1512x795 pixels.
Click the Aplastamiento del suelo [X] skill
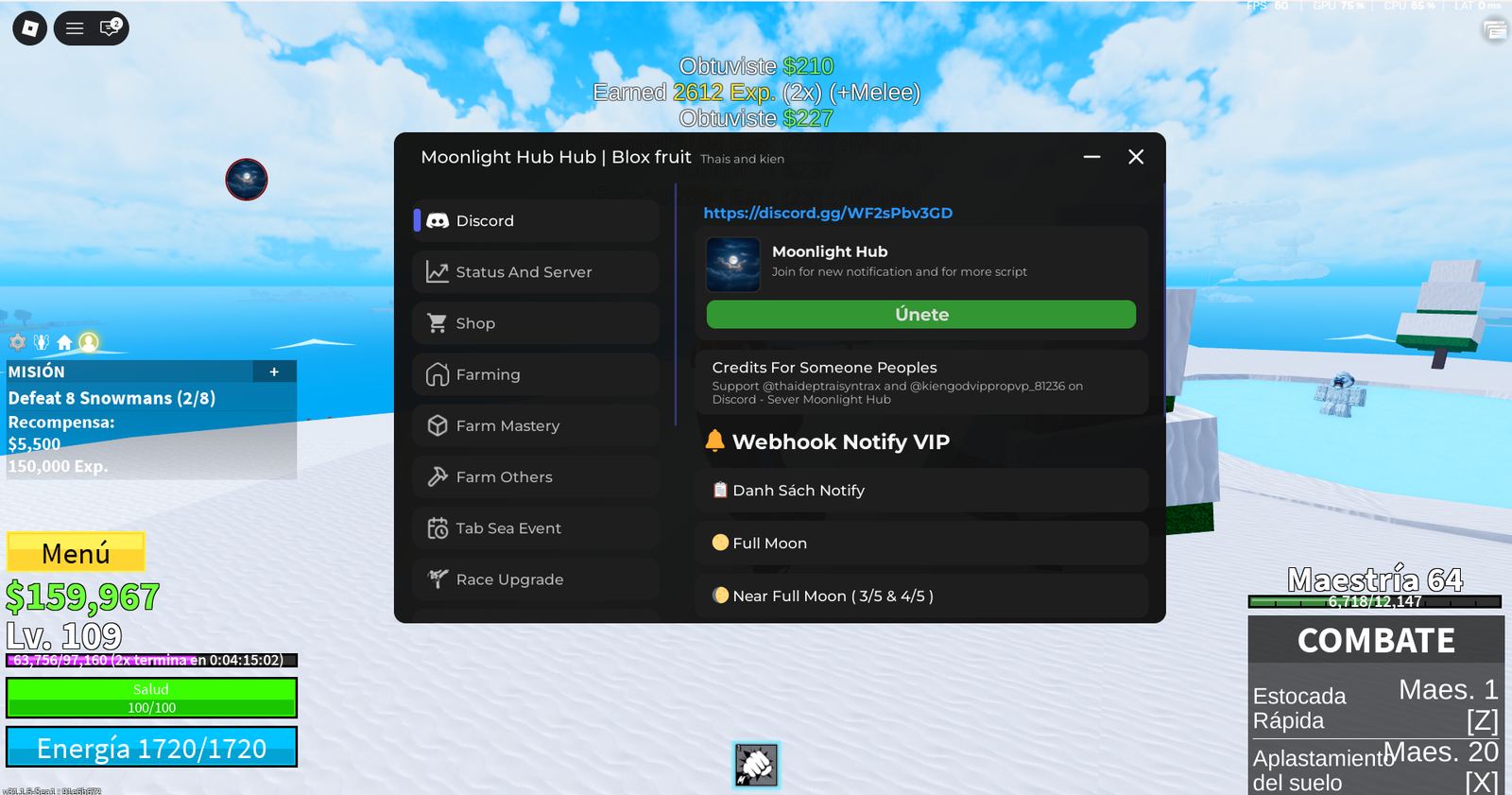coord(1376,767)
